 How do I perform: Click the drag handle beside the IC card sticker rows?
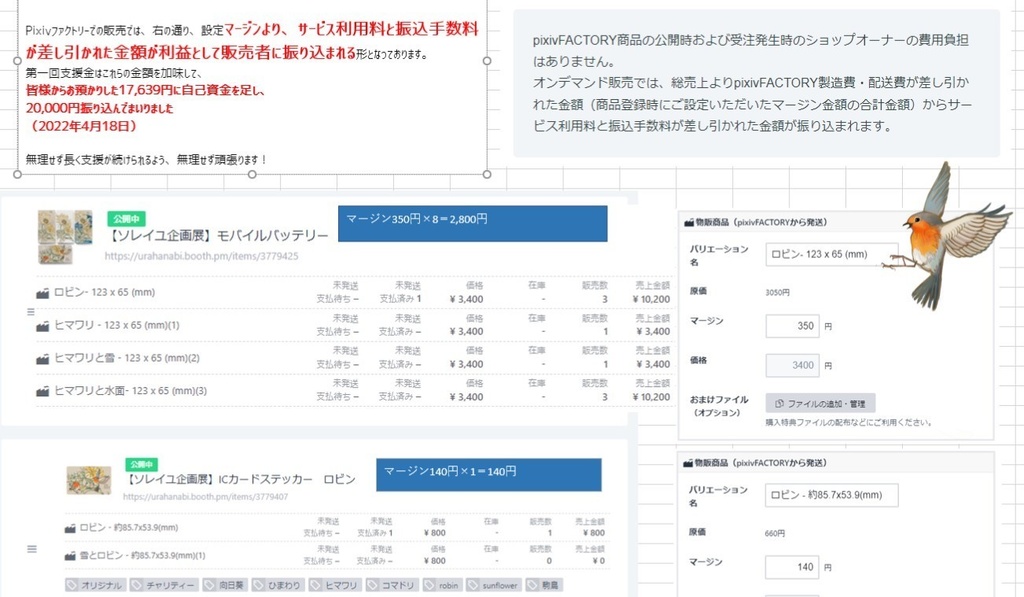31,549
